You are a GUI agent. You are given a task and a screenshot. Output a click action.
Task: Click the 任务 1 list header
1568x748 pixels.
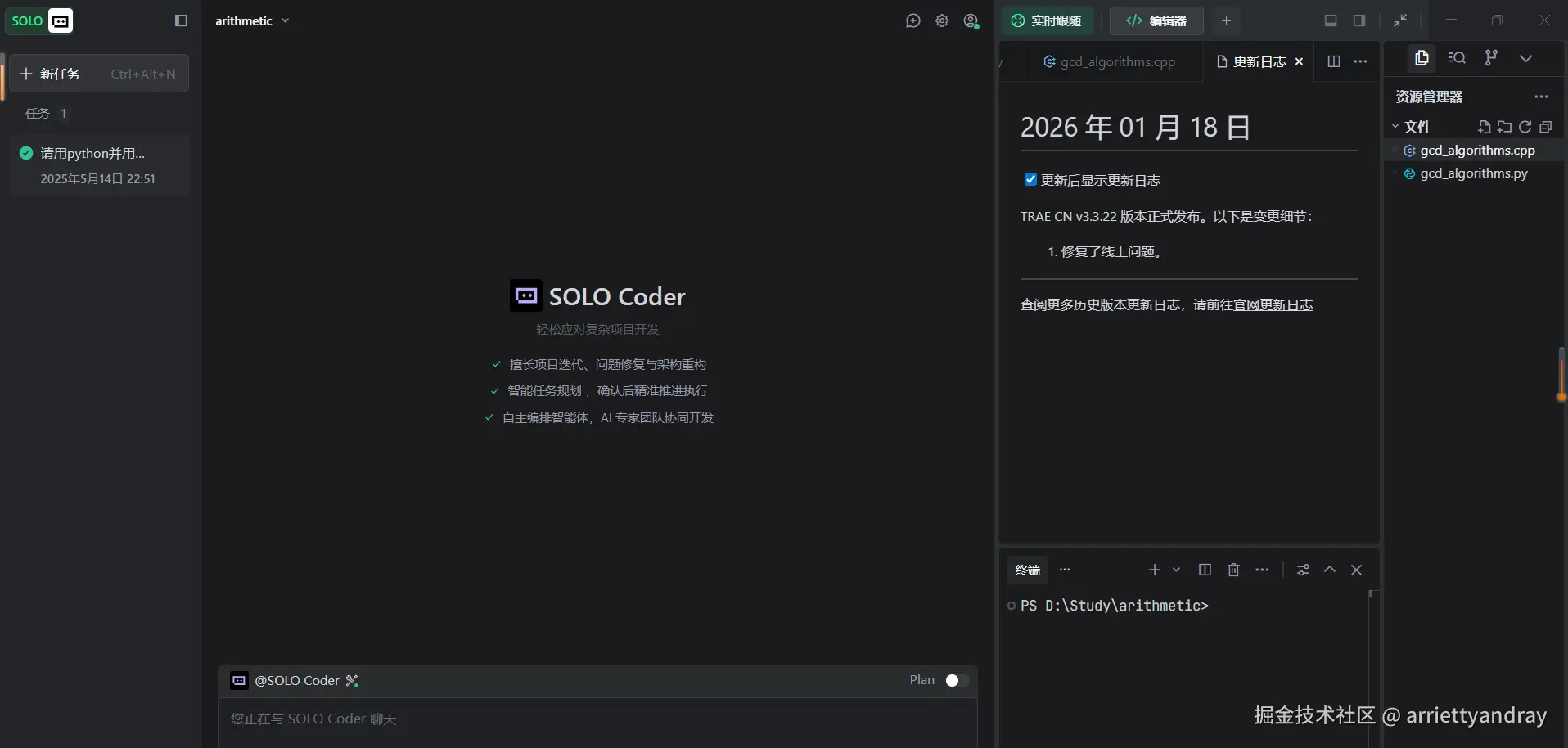pos(46,114)
